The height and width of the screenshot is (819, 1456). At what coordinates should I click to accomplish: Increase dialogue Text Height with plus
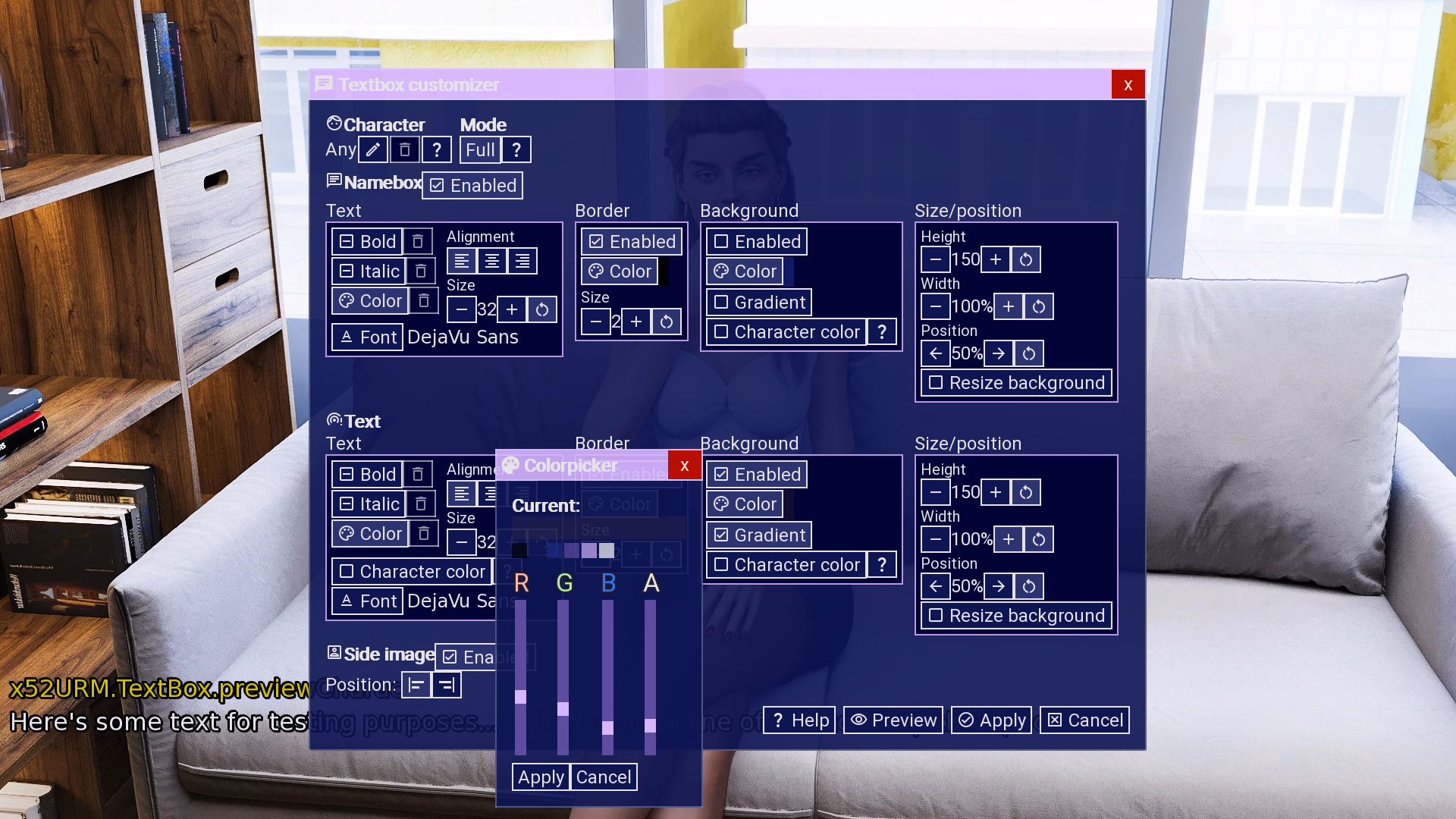point(996,492)
